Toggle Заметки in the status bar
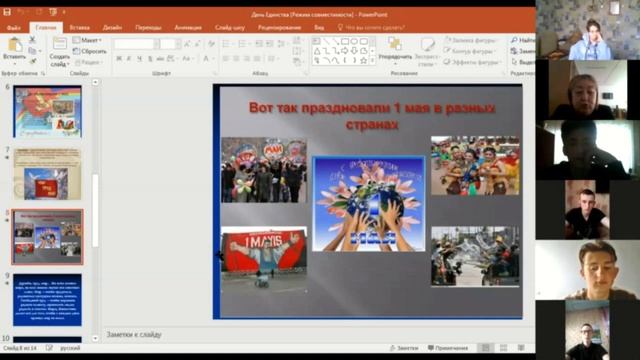 (x=404, y=348)
